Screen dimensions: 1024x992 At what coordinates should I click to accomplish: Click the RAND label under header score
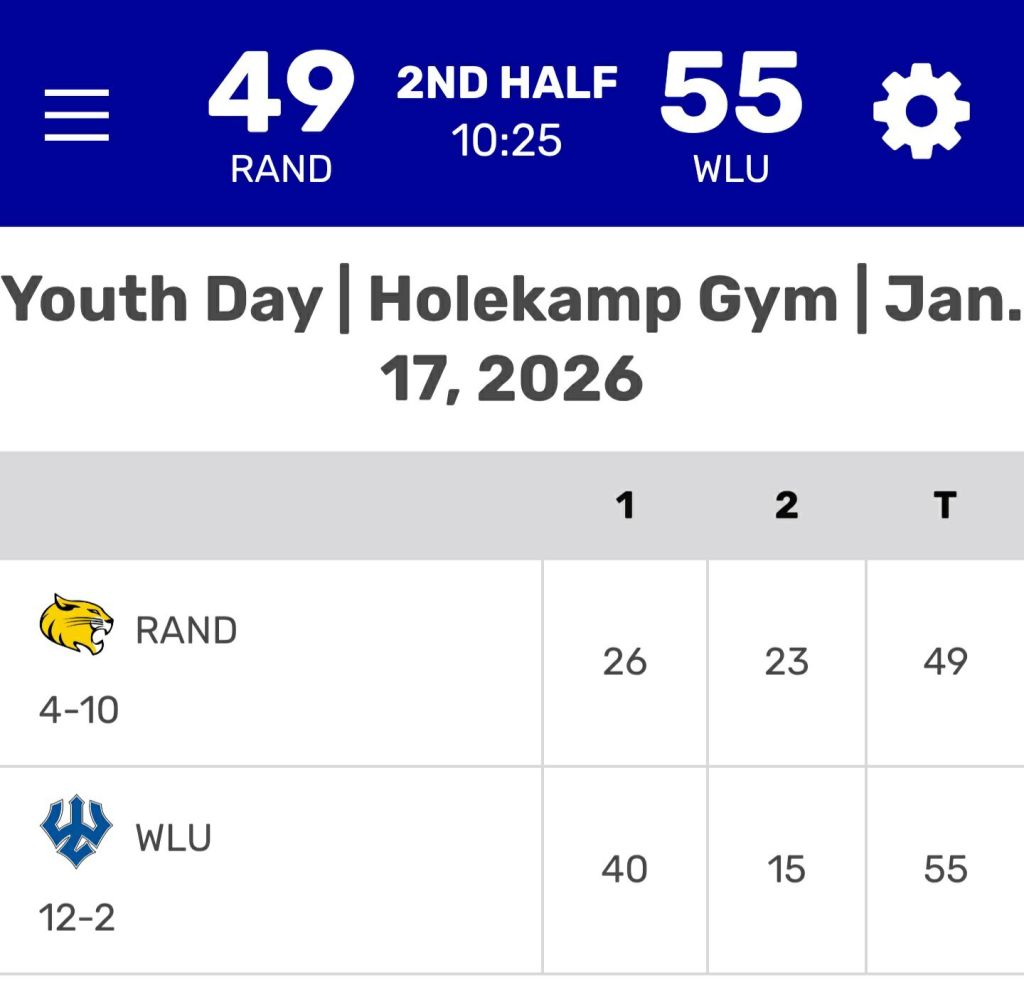point(281,169)
